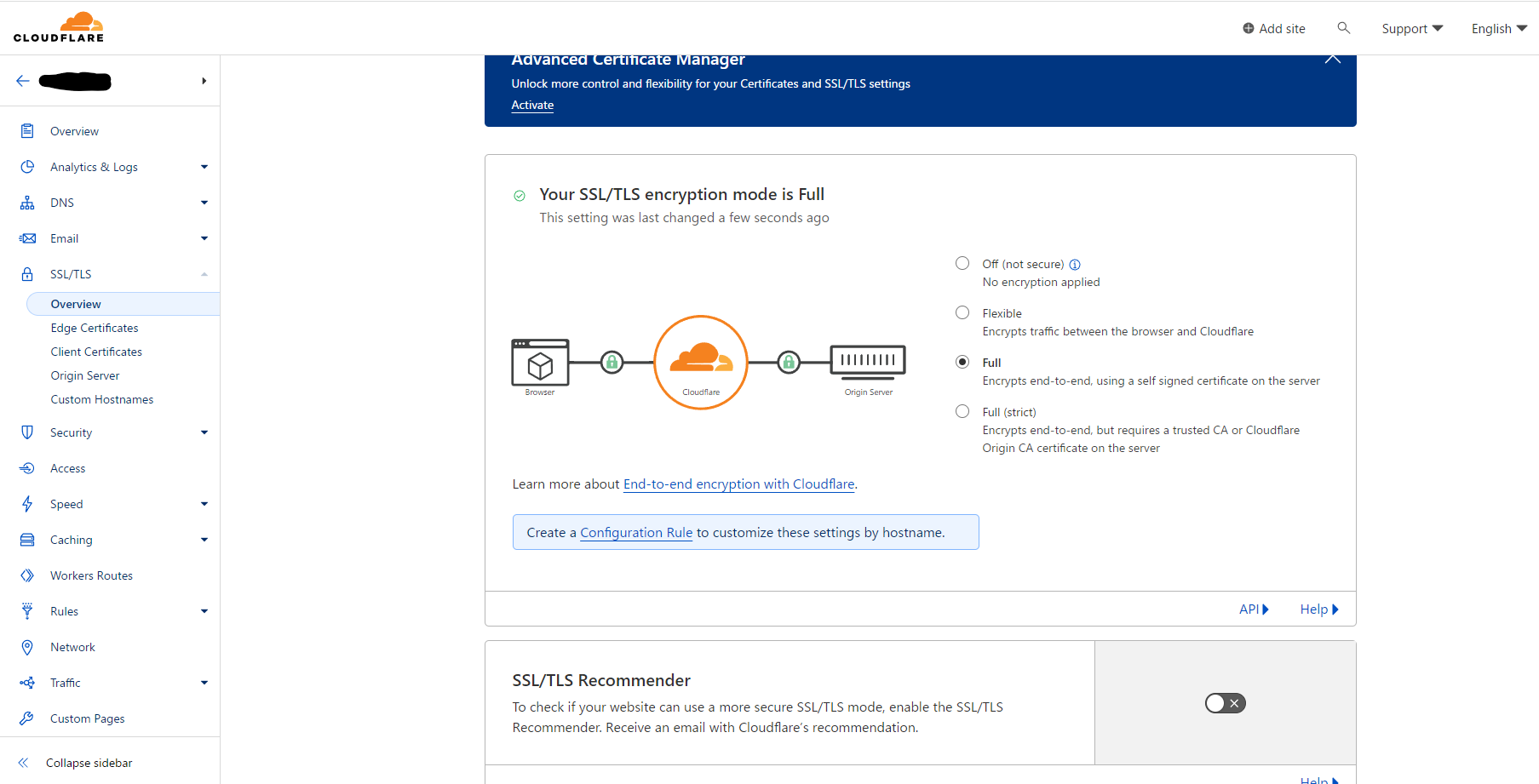Expand the Analytics & Logs section arrow
Image resolution: width=1539 pixels, height=784 pixels.
pos(204,167)
